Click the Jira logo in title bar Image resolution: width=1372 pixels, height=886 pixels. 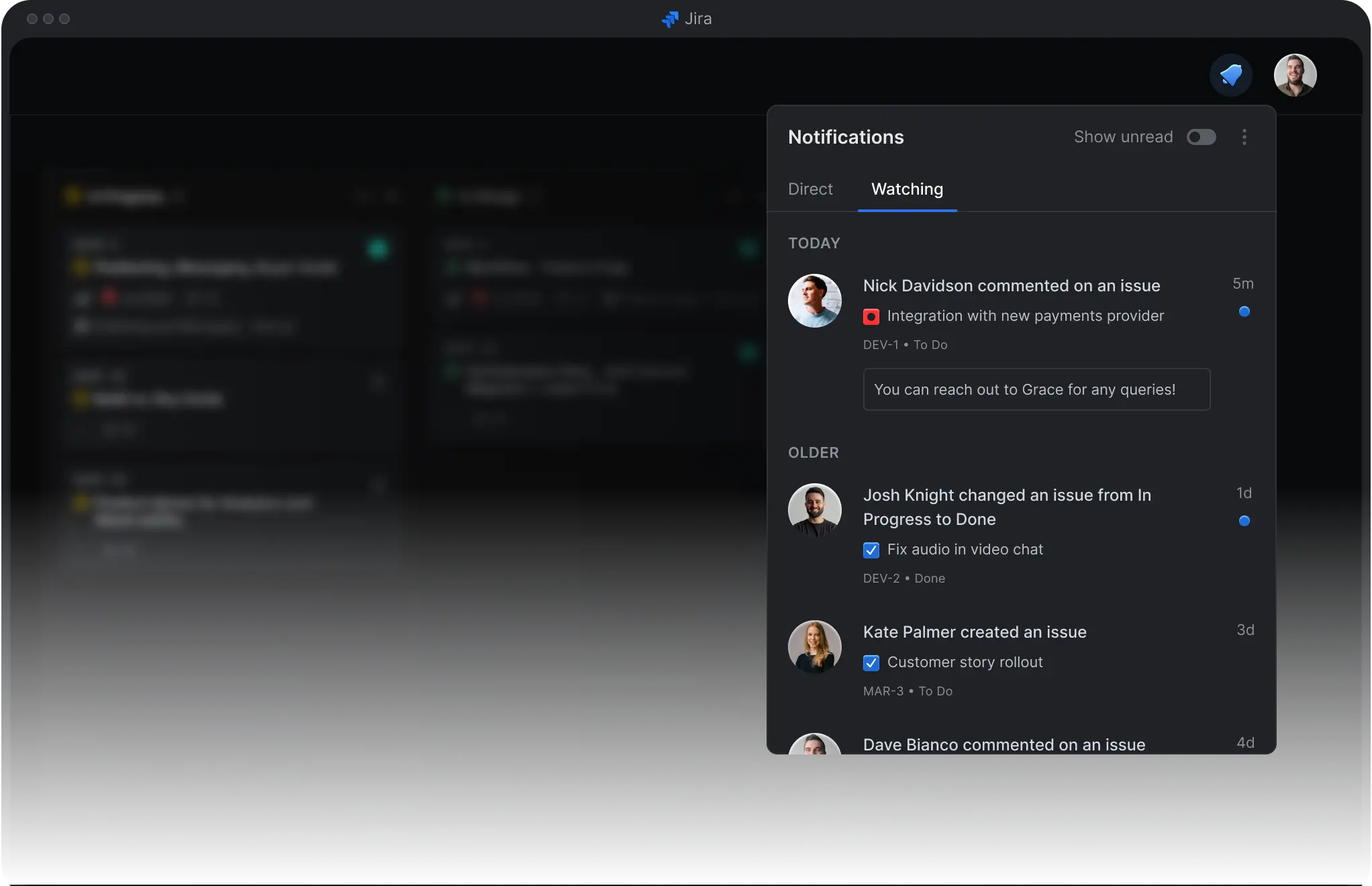[x=670, y=19]
